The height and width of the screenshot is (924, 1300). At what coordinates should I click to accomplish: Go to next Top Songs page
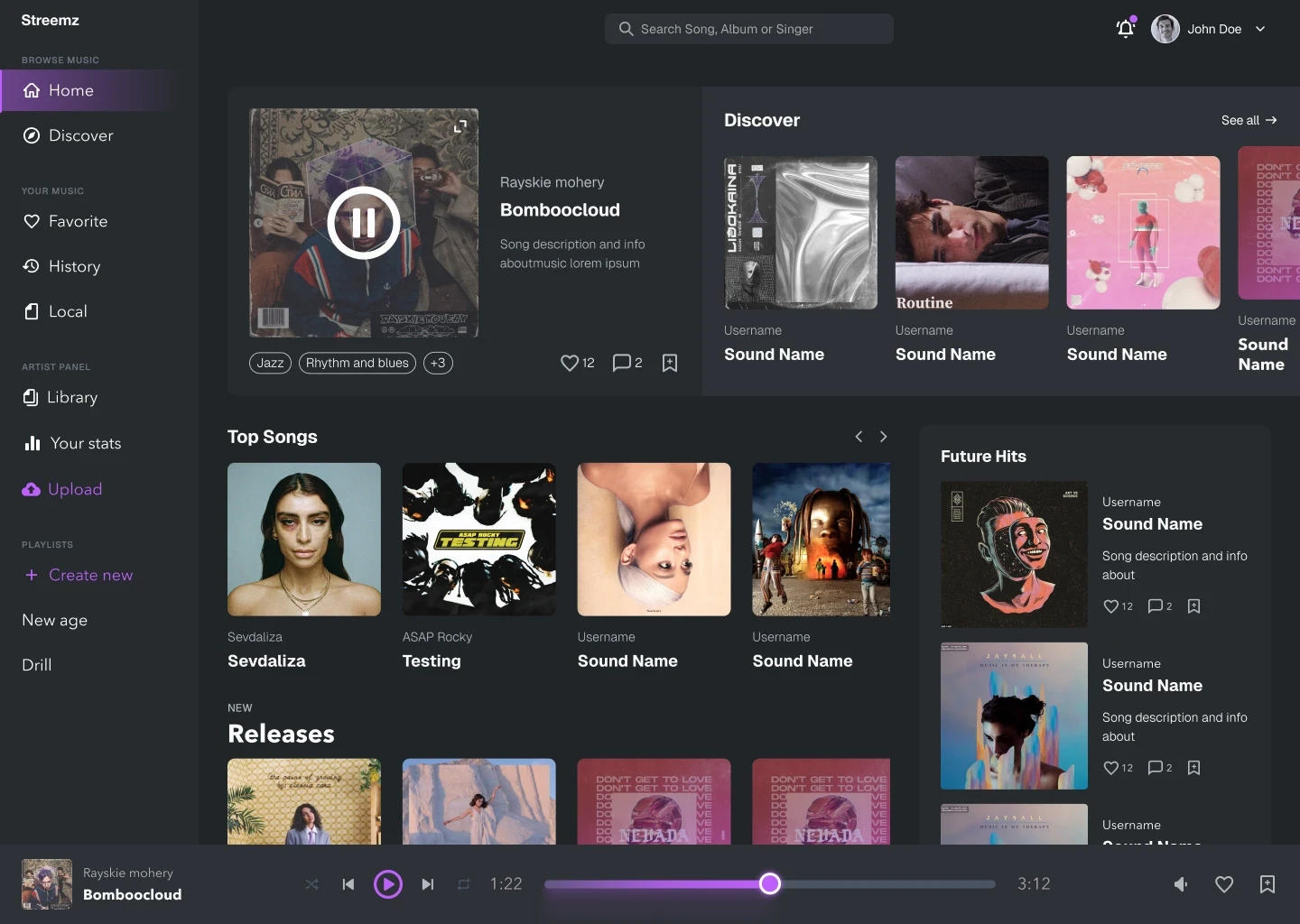tap(883, 437)
